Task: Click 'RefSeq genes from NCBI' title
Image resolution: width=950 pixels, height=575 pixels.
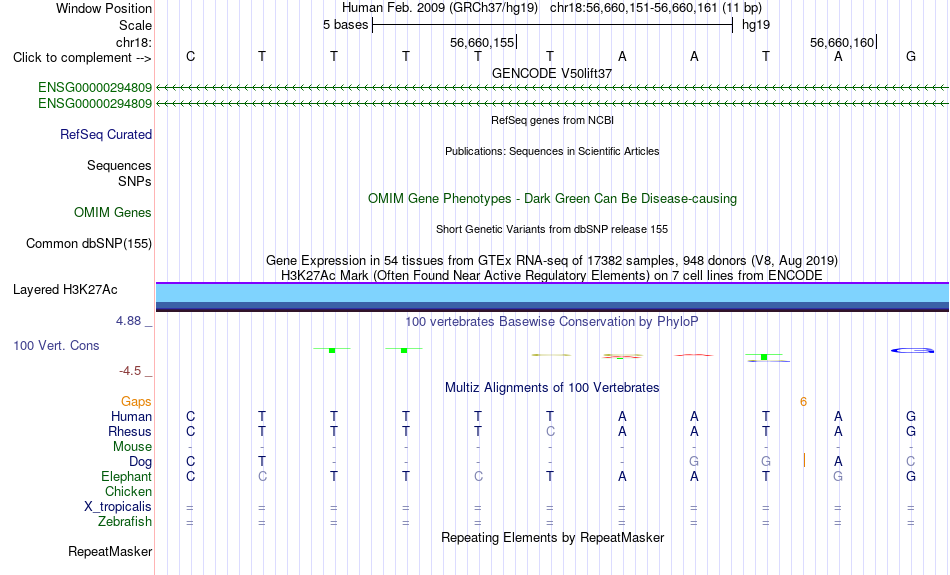Action: point(552,120)
